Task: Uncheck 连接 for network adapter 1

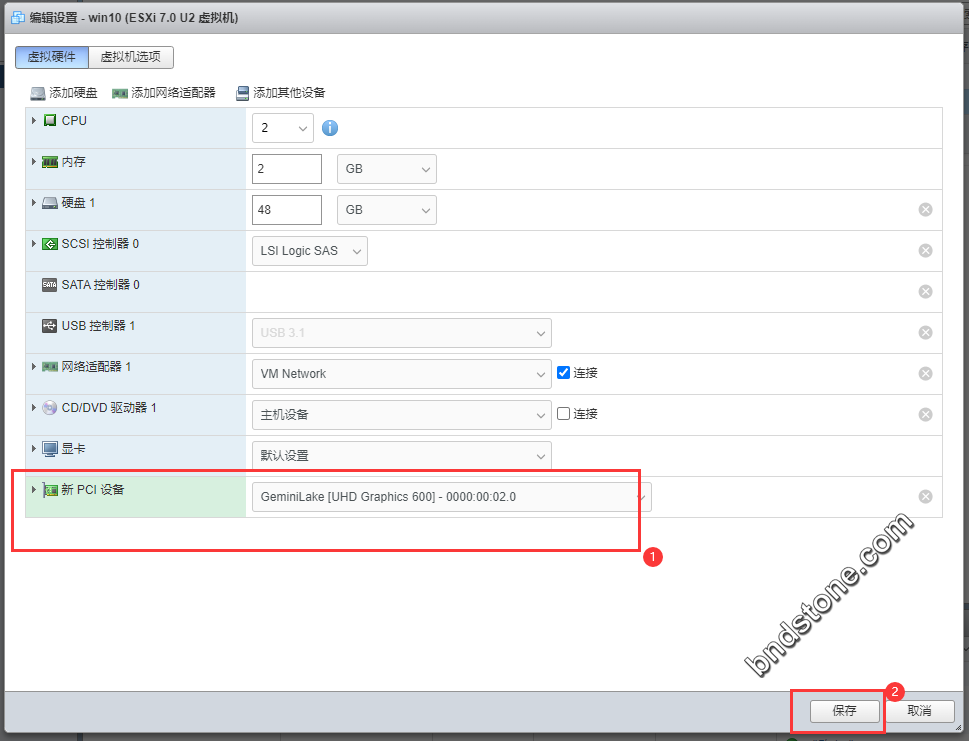Action: (x=563, y=373)
